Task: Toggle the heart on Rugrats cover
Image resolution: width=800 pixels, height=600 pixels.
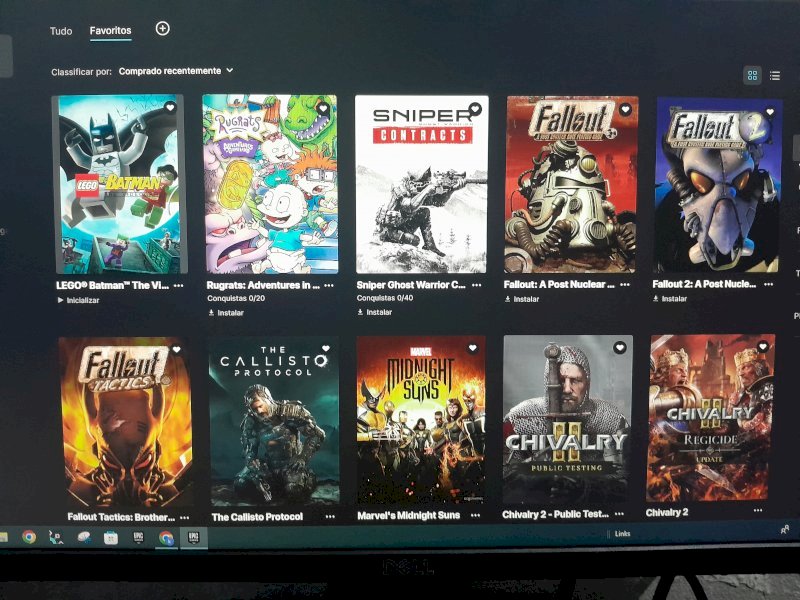Action: click(323, 108)
